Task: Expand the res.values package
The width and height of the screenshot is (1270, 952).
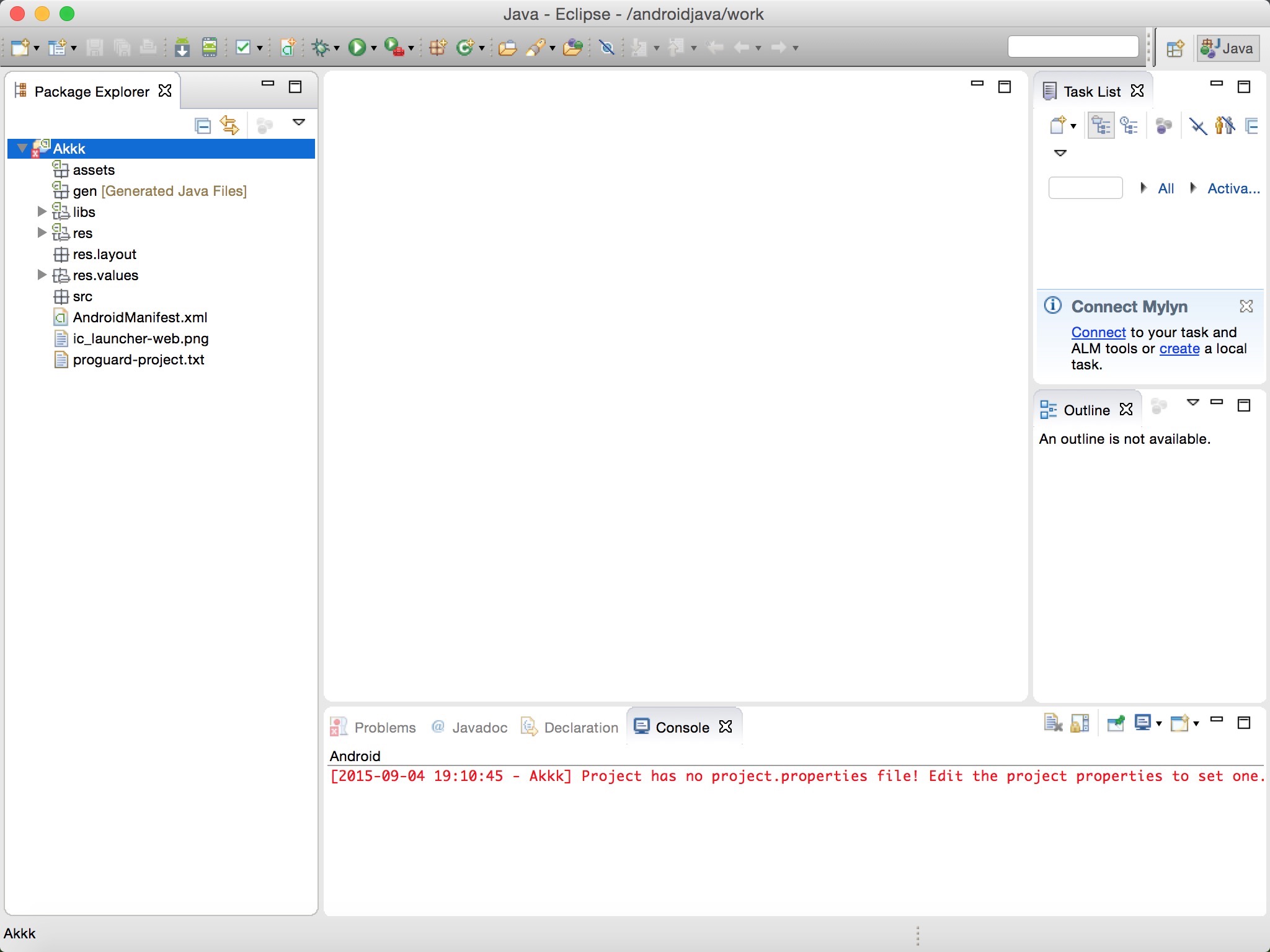Action: click(x=42, y=275)
